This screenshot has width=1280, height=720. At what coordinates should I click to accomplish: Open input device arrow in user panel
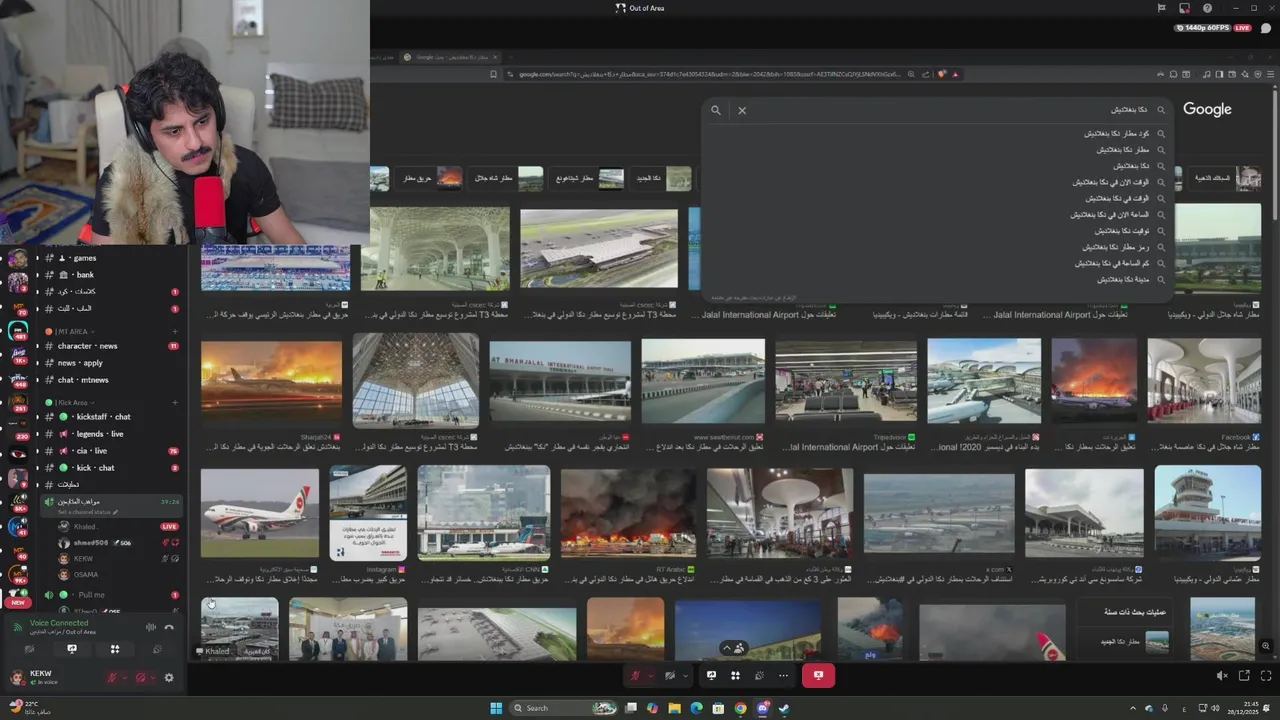click(x=125, y=677)
